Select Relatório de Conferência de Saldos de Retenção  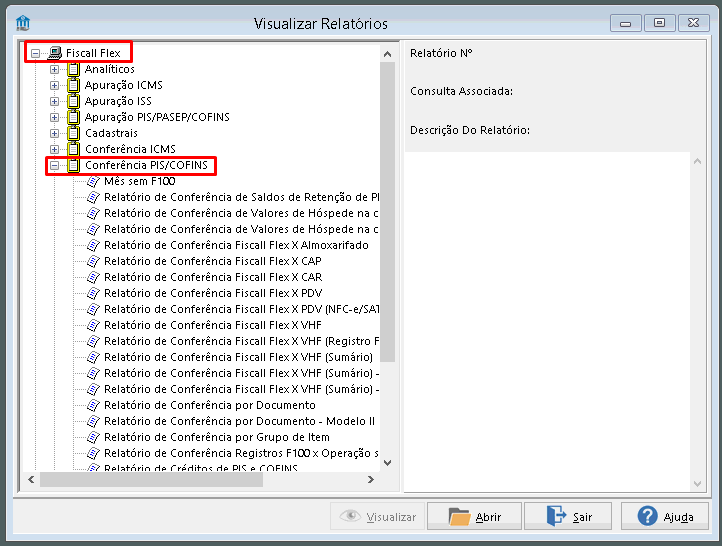tap(241, 197)
